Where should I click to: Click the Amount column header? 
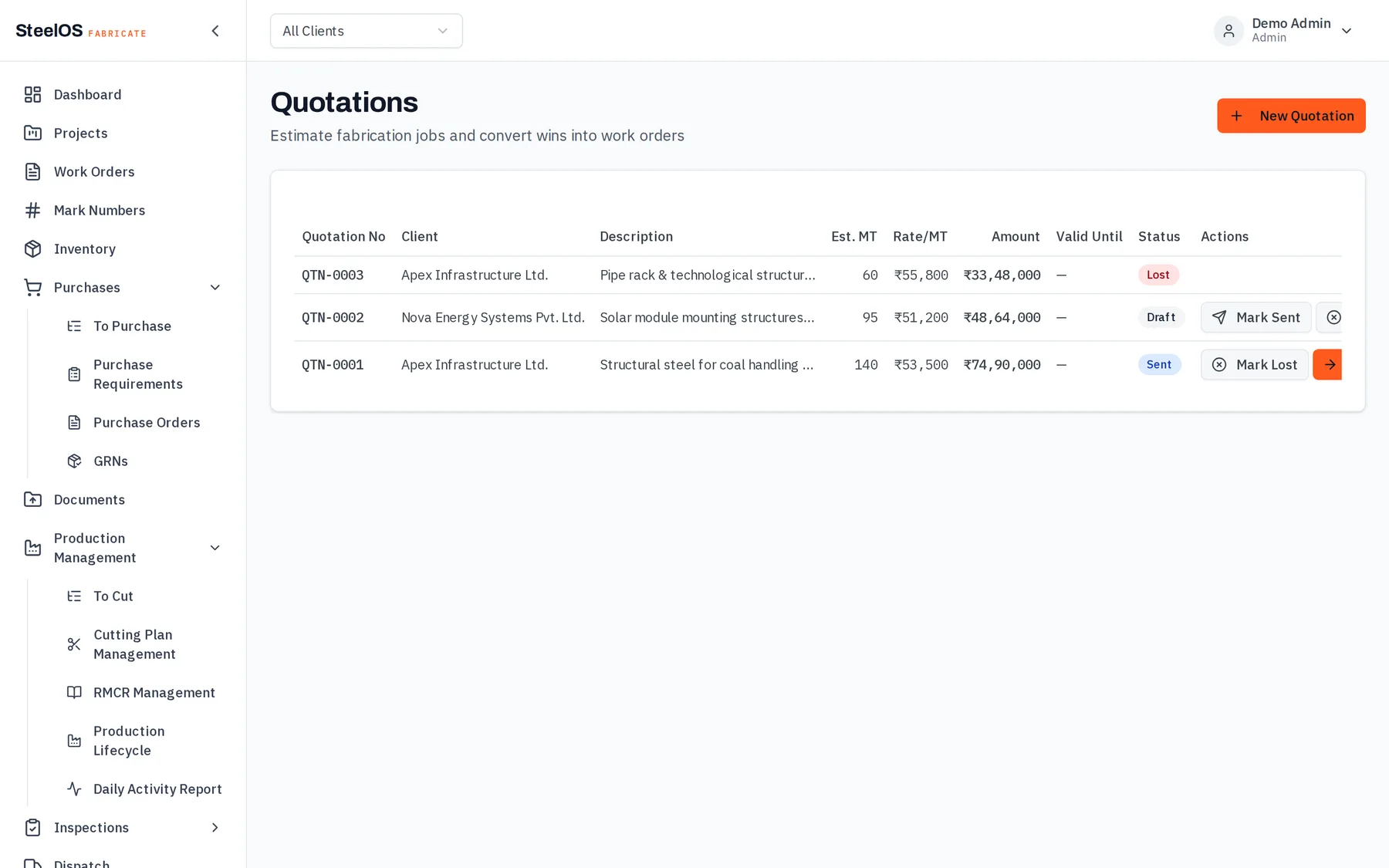coord(1016,236)
